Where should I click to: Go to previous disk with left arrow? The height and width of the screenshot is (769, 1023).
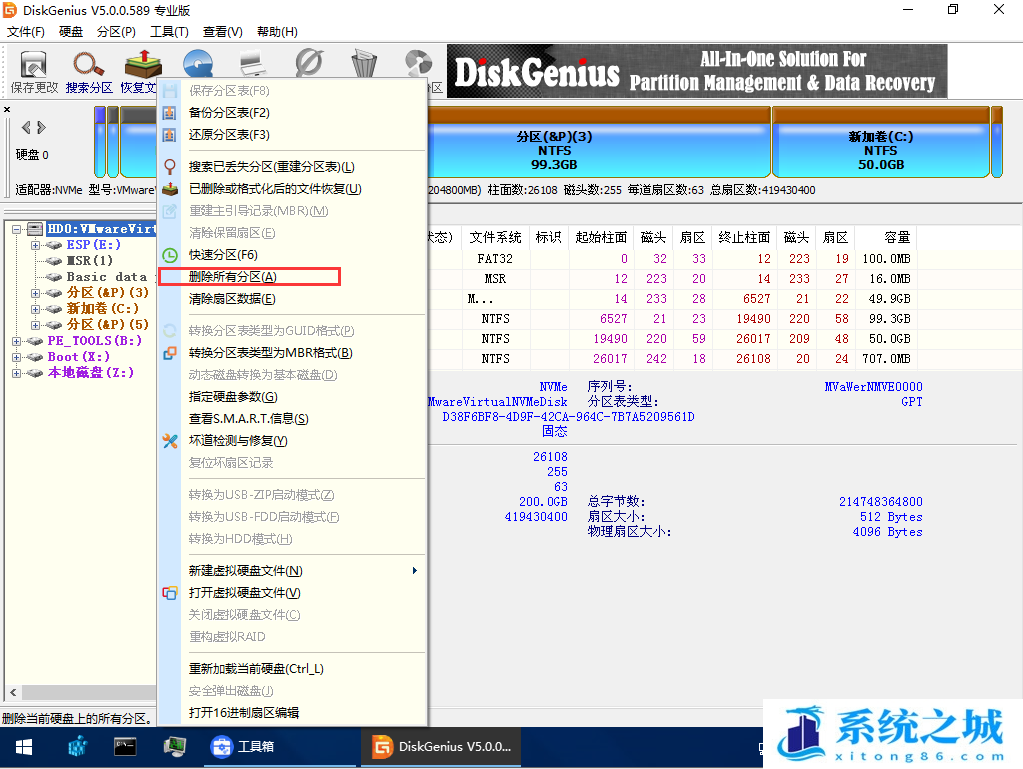(26, 127)
